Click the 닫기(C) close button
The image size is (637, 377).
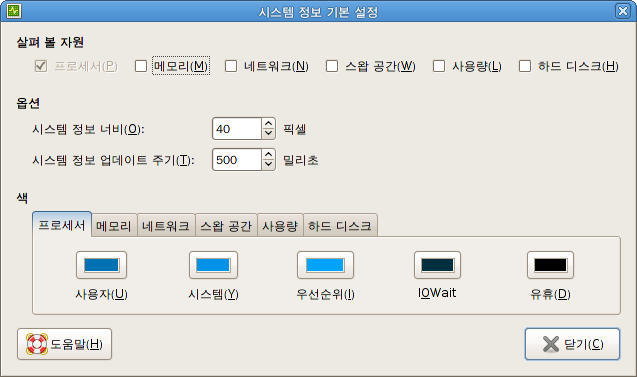tap(572, 344)
